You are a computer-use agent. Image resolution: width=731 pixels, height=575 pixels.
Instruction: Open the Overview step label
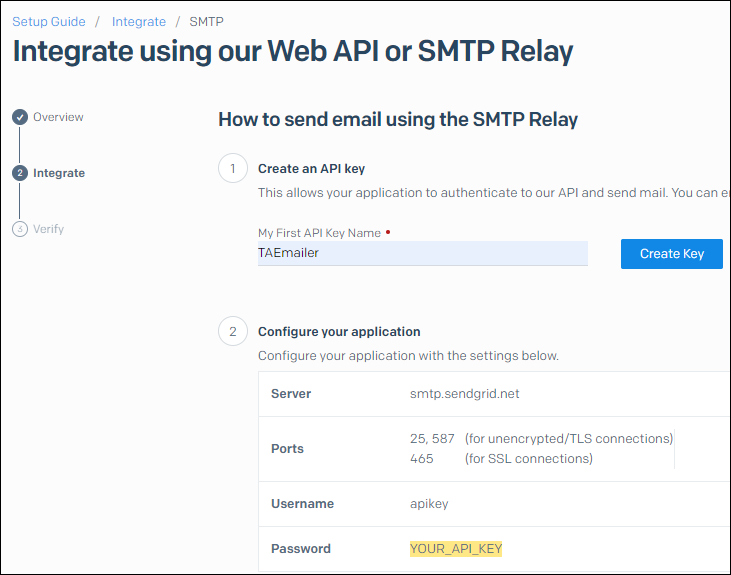(x=58, y=117)
